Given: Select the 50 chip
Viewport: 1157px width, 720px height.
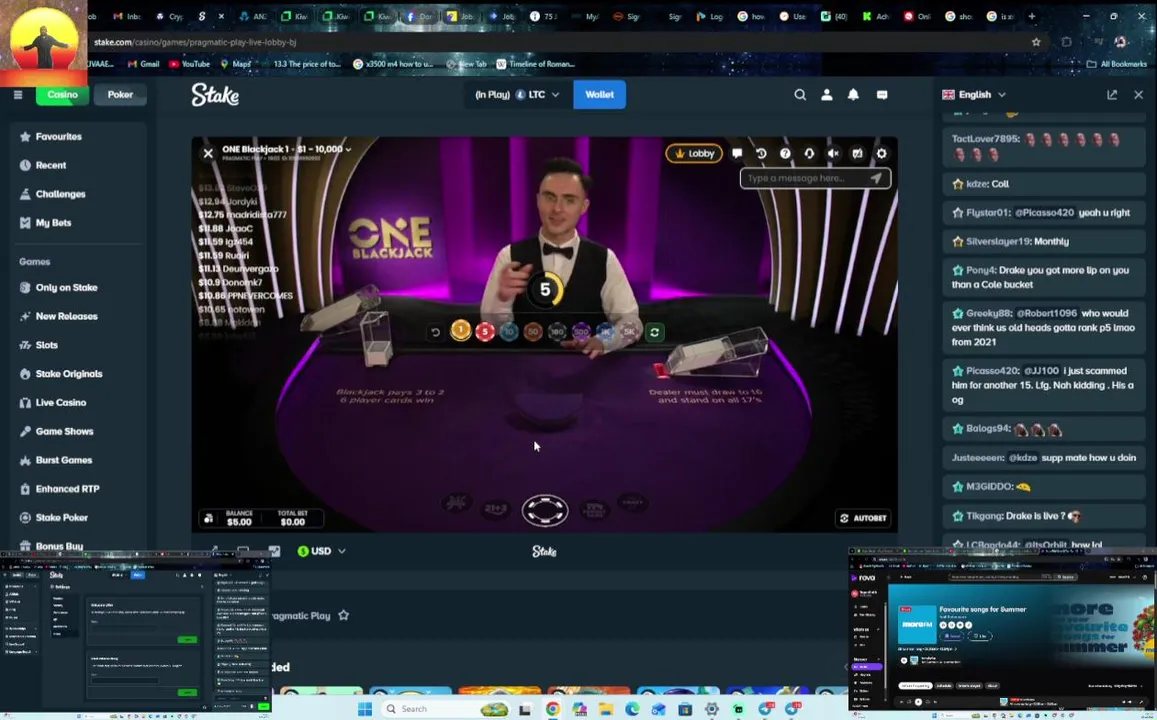Looking at the screenshot, I should [x=533, y=332].
